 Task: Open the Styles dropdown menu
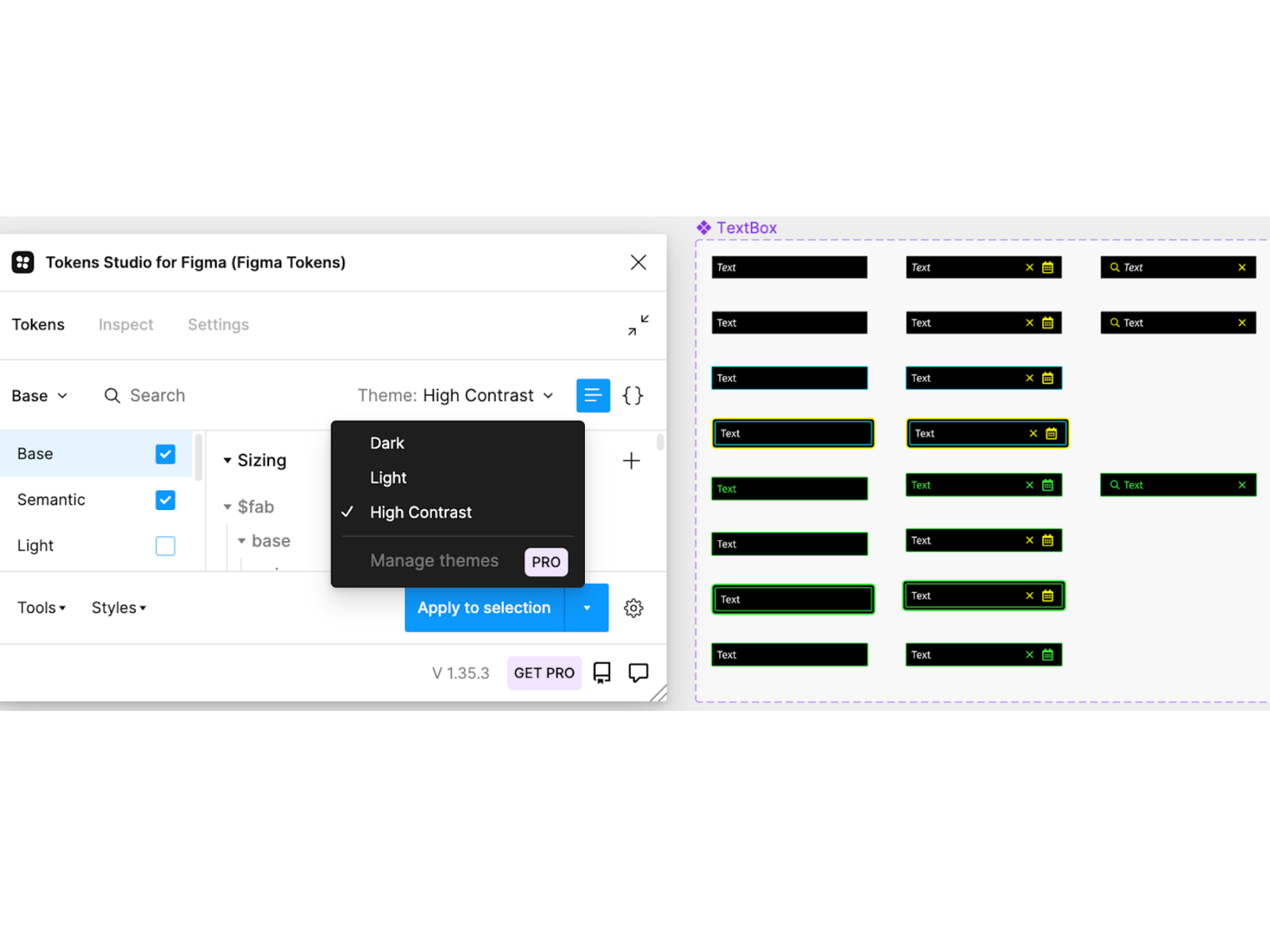point(119,608)
